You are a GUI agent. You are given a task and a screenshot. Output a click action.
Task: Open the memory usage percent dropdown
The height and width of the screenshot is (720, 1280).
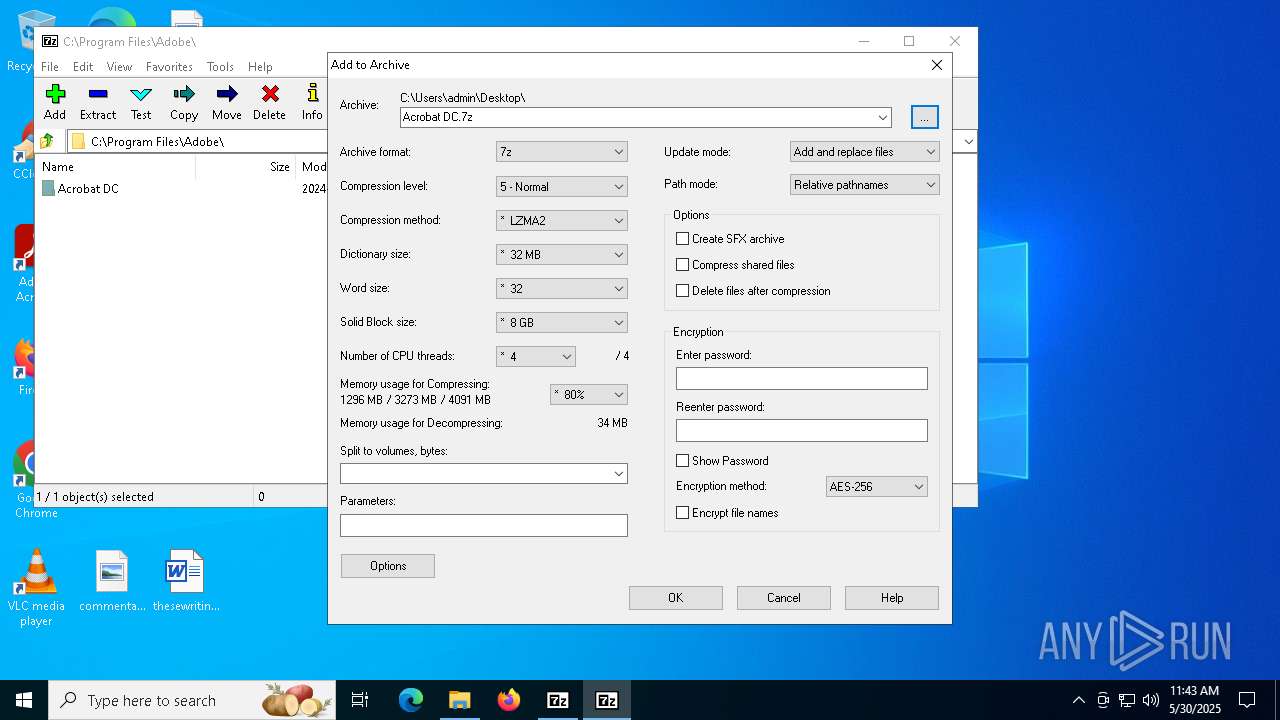(x=589, y=394)
